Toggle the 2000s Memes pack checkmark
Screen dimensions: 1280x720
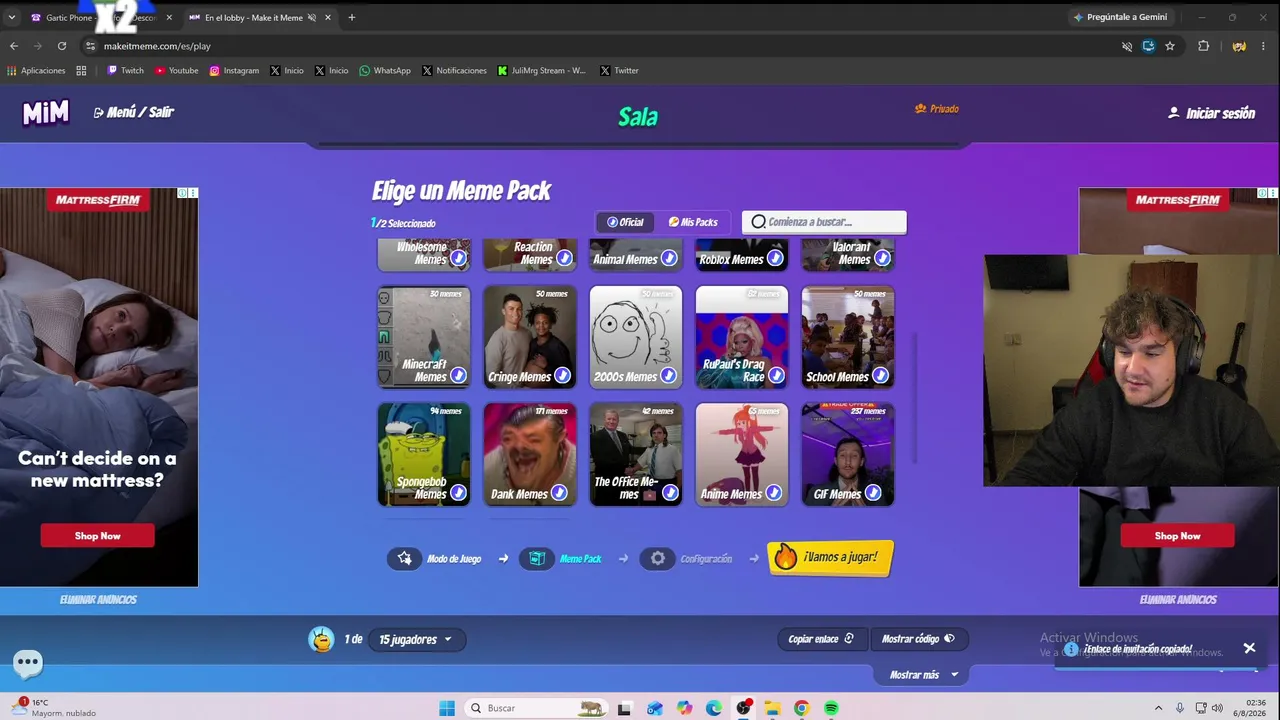pos(669,375)
